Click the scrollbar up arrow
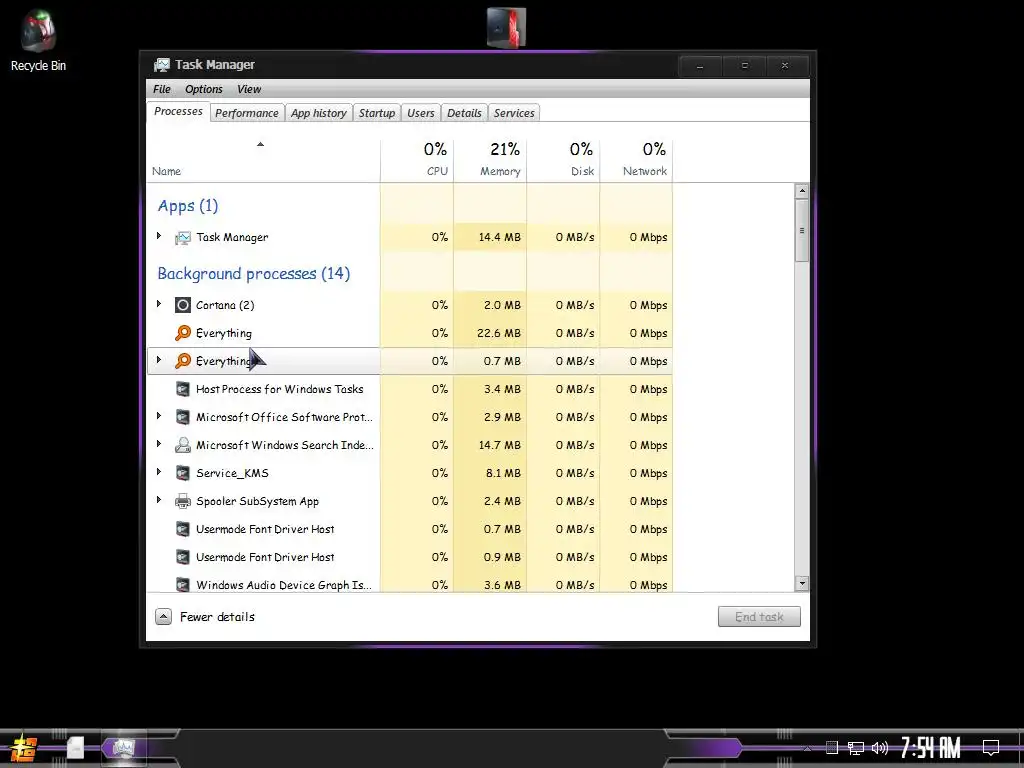Screen dimensions: 1024x768 (x=802, y=191)
